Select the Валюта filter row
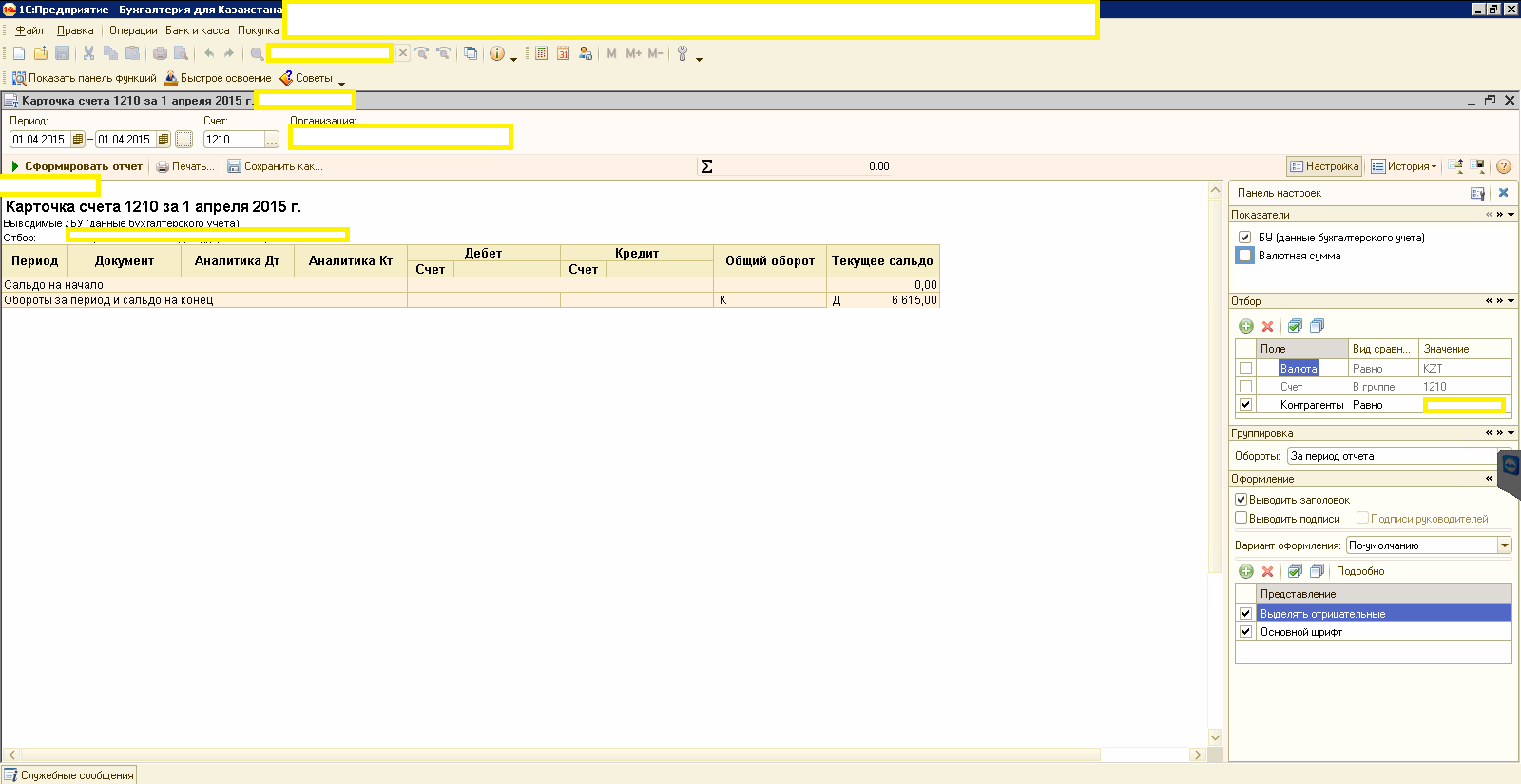 click(x=1373, y=368)
